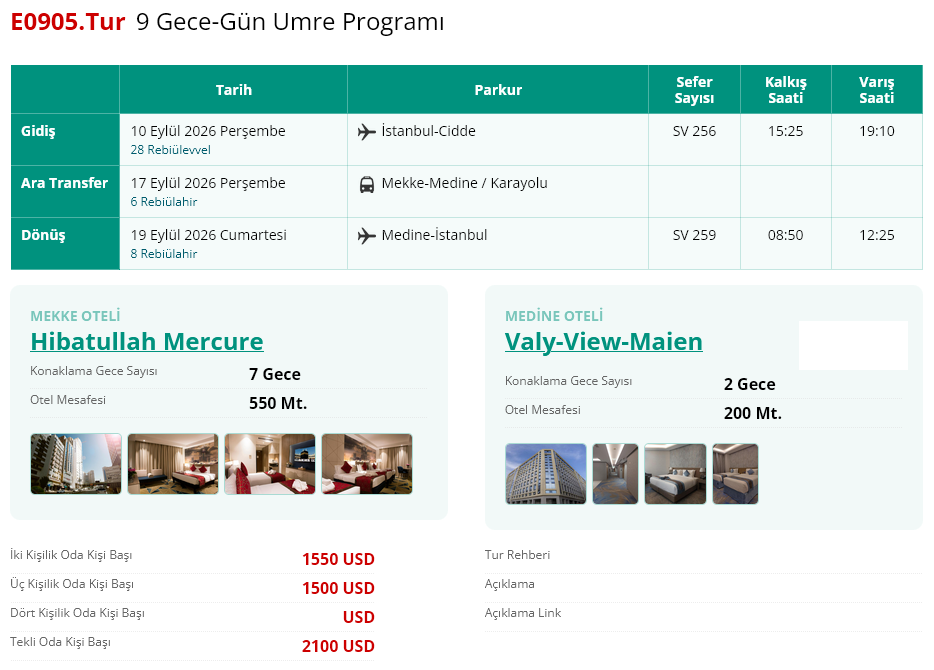
Task: Click the bus icon for Mekke-Medine transfer
Action: pos(367,185)
